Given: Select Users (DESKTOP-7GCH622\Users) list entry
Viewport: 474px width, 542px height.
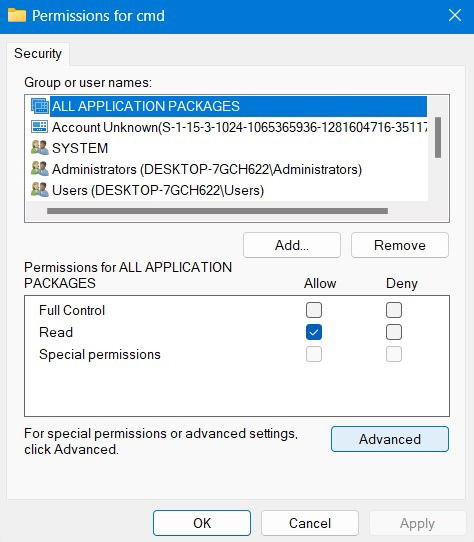Looking at the screenshot, I should tap(158, 190).
